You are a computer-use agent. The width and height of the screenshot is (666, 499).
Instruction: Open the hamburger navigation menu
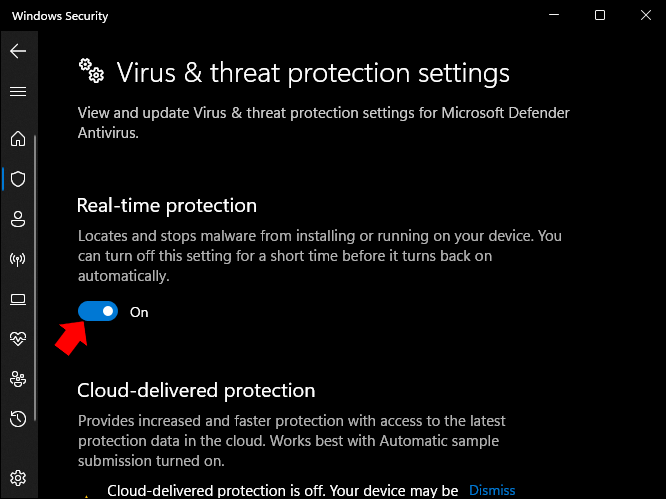pos(18,91)
